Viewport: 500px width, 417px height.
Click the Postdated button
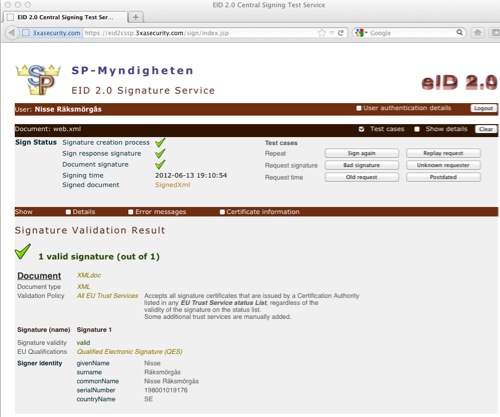coord(443,177)
